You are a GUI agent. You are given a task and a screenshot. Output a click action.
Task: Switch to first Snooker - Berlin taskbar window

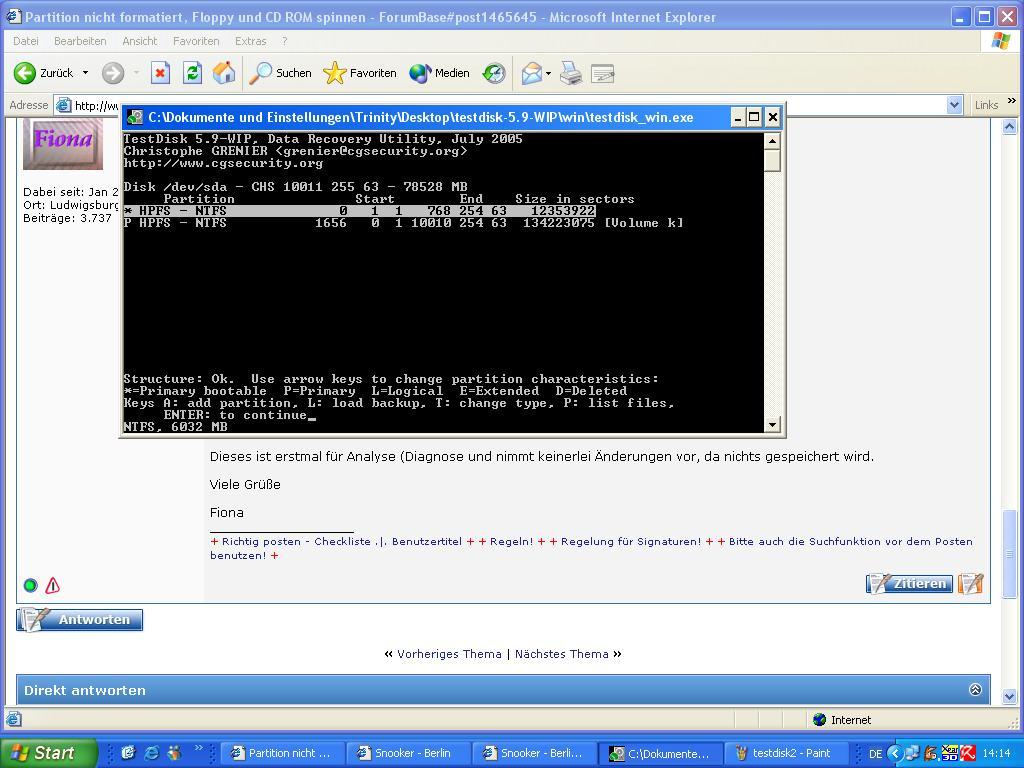(x=408, y=753)
